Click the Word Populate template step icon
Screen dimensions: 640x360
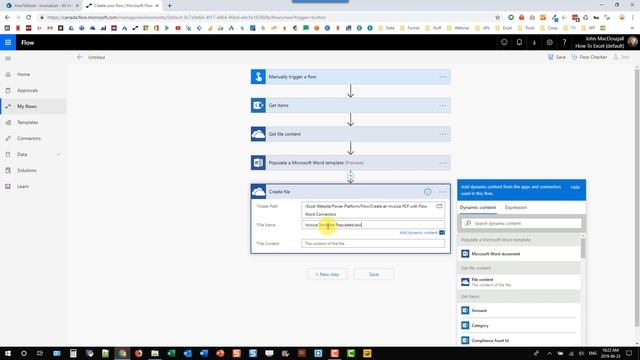tap(258, 162)
